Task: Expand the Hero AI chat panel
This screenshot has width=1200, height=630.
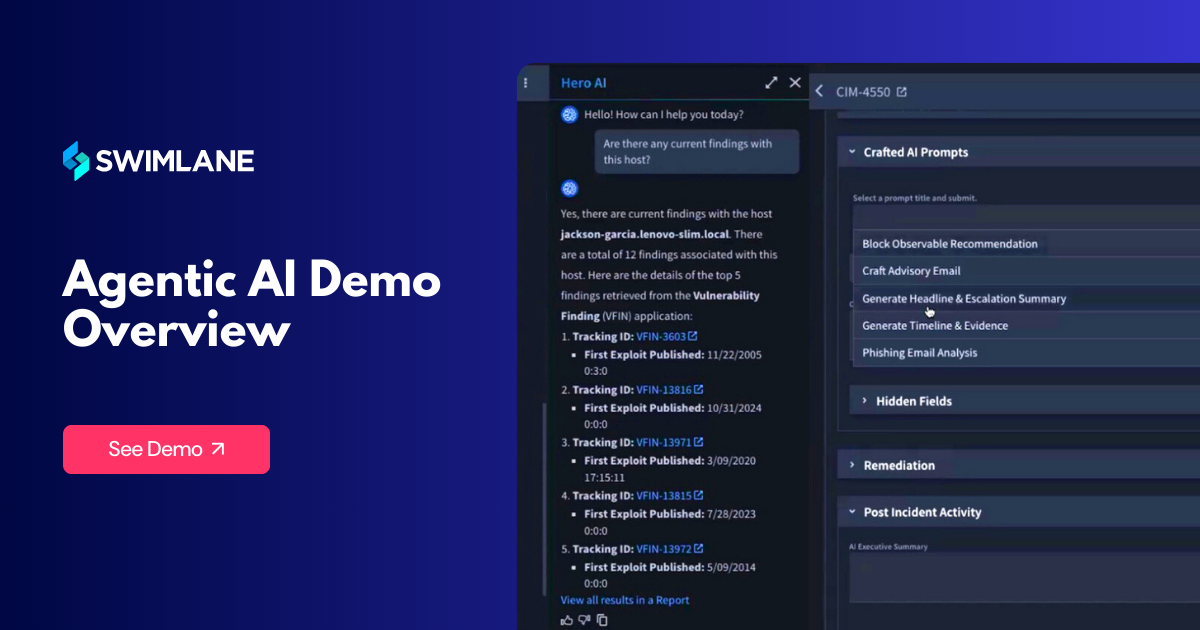Action: [x=771, y=83]
